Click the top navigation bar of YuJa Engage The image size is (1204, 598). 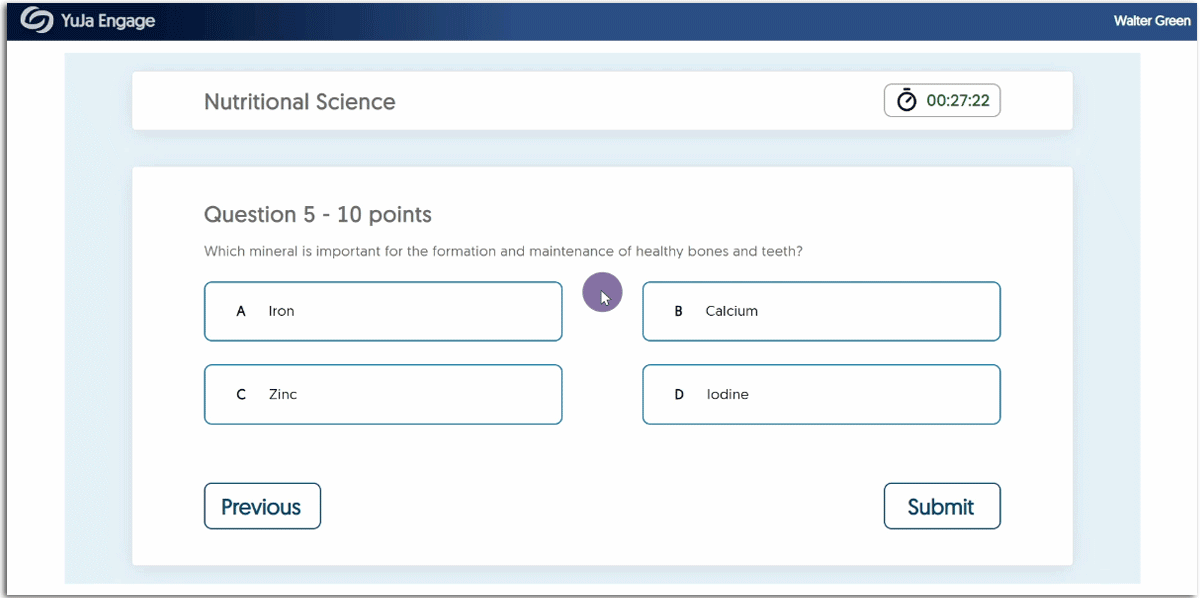pos(602,20)
